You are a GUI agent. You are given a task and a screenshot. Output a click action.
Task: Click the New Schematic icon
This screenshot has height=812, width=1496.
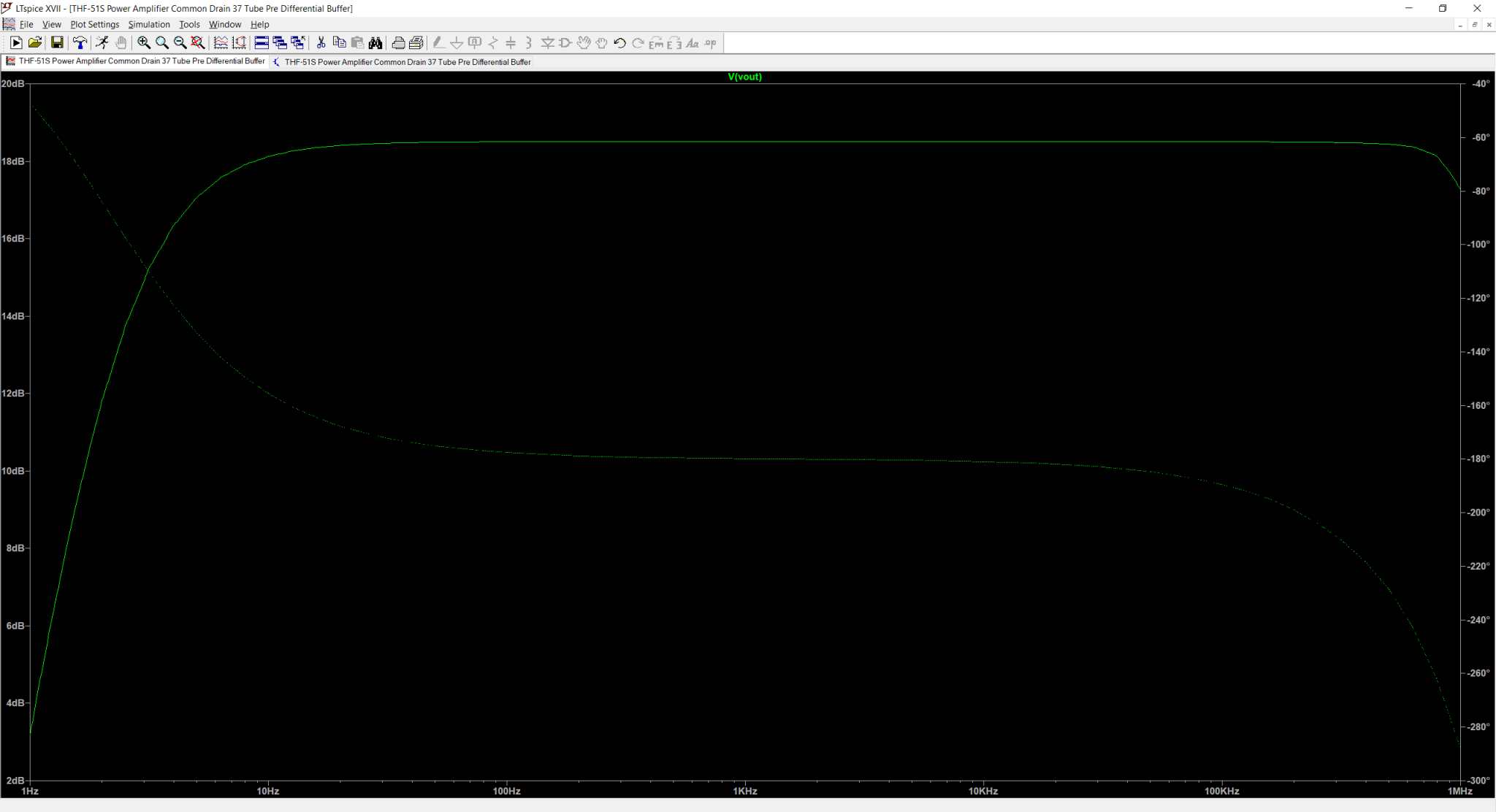tap(15, 43)
